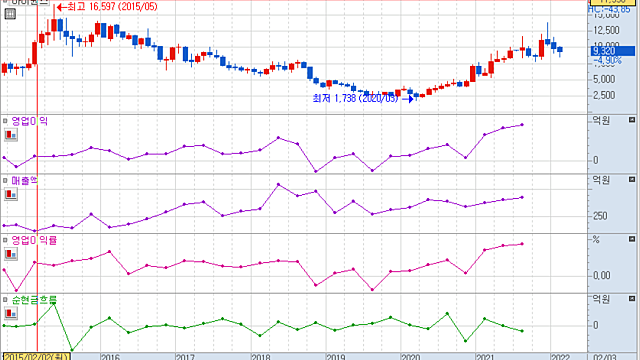Click the 2016 year label on time axis
The image size is (640, 360).
(110, 357)
